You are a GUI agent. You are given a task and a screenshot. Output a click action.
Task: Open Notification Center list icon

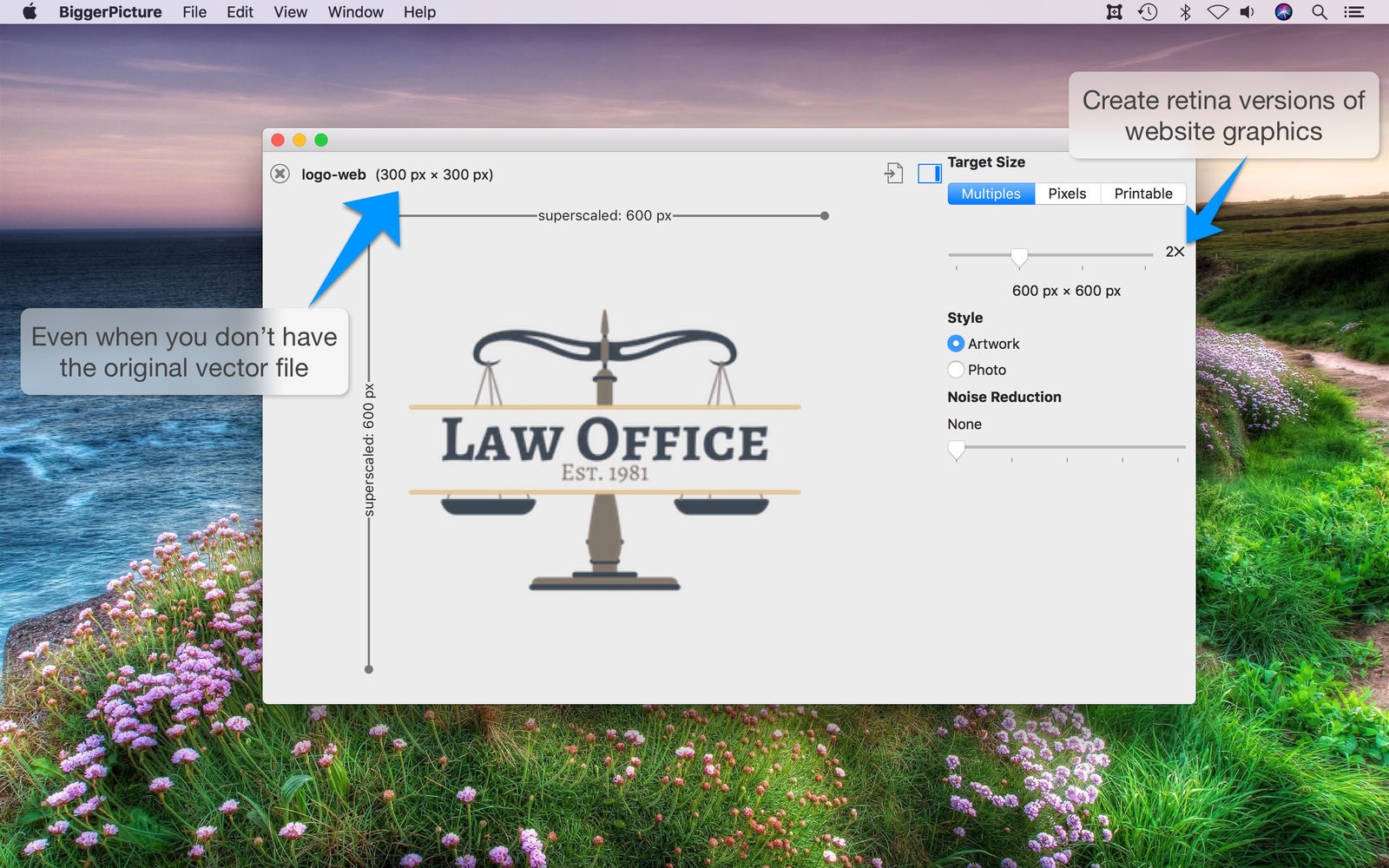tap(1353, 12)
